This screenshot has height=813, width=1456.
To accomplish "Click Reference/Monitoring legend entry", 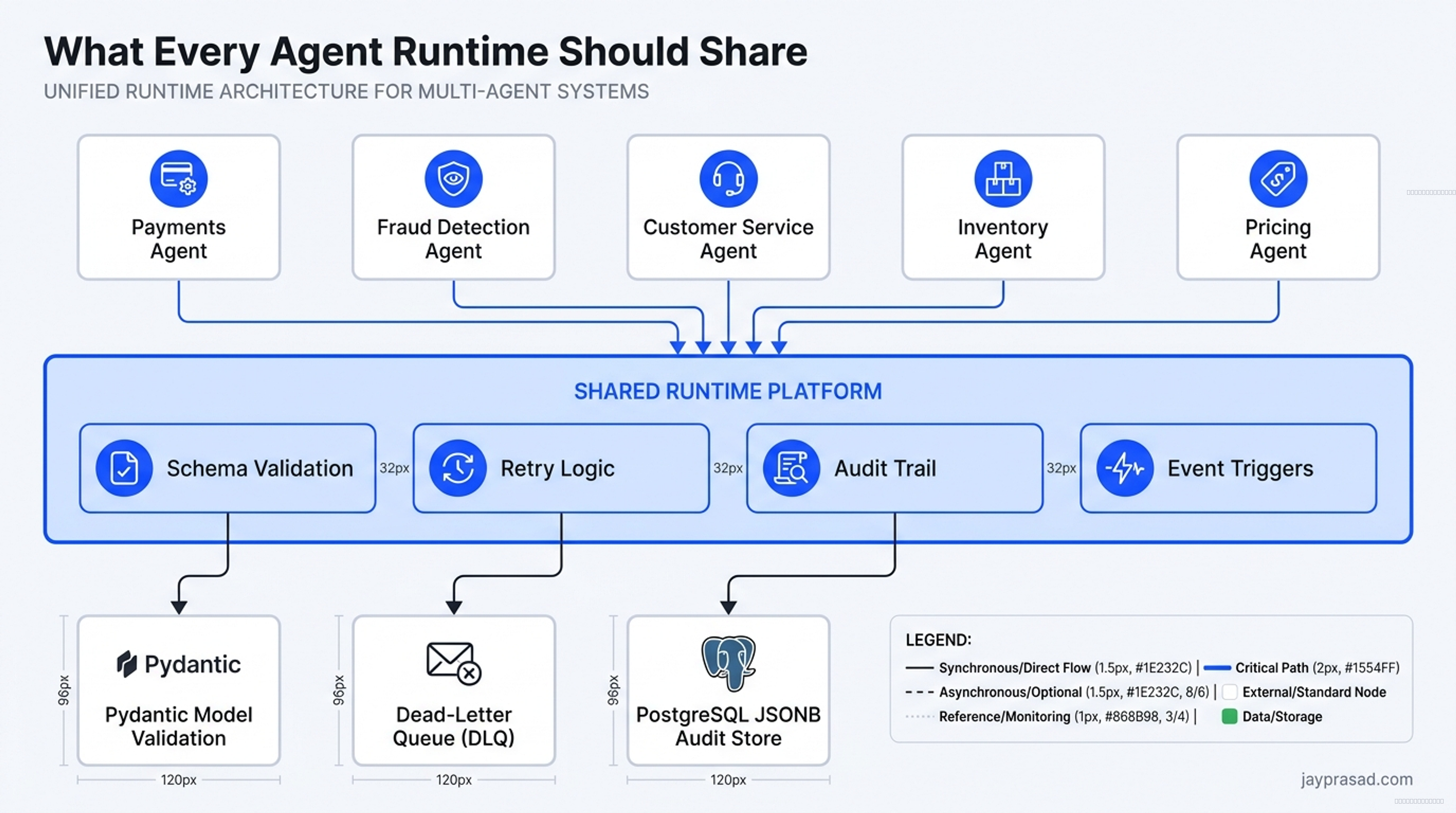I will (1064, 716).
